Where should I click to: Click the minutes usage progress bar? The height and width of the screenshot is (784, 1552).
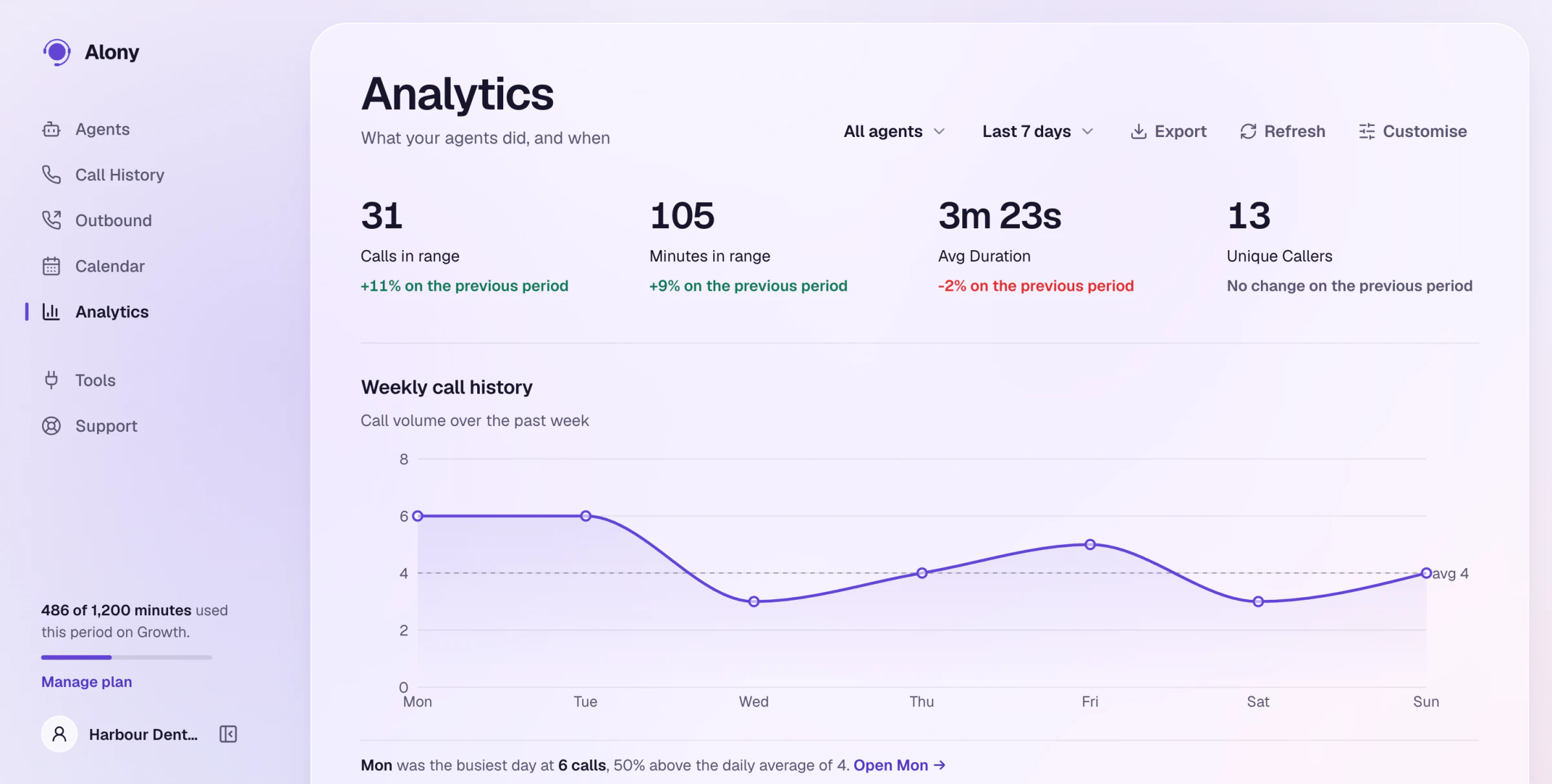[127, 657]
